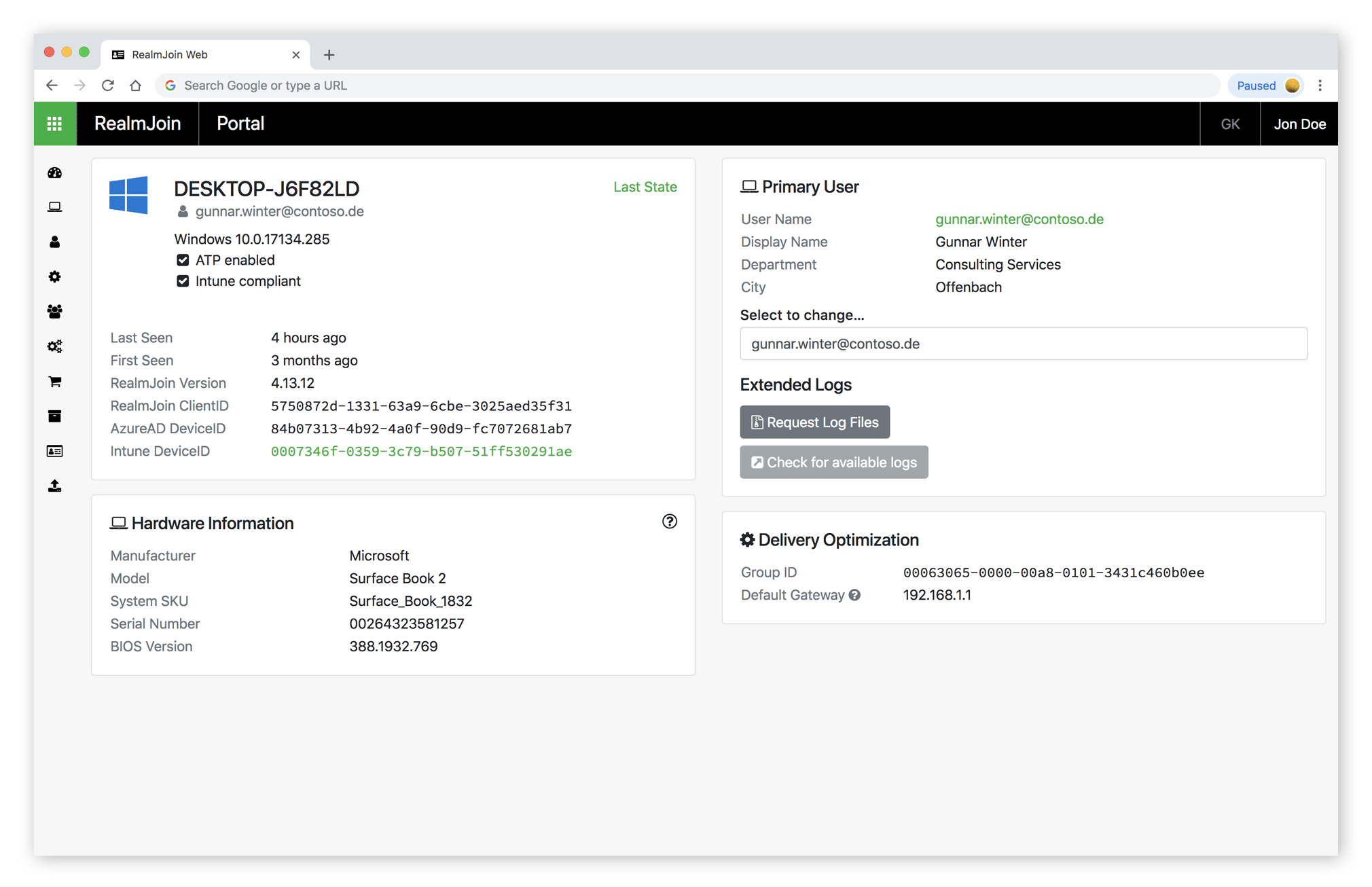Open the multiple gears sidebar icon
The height and width of the screenshot is (887, 1372).
click(55, 346)
